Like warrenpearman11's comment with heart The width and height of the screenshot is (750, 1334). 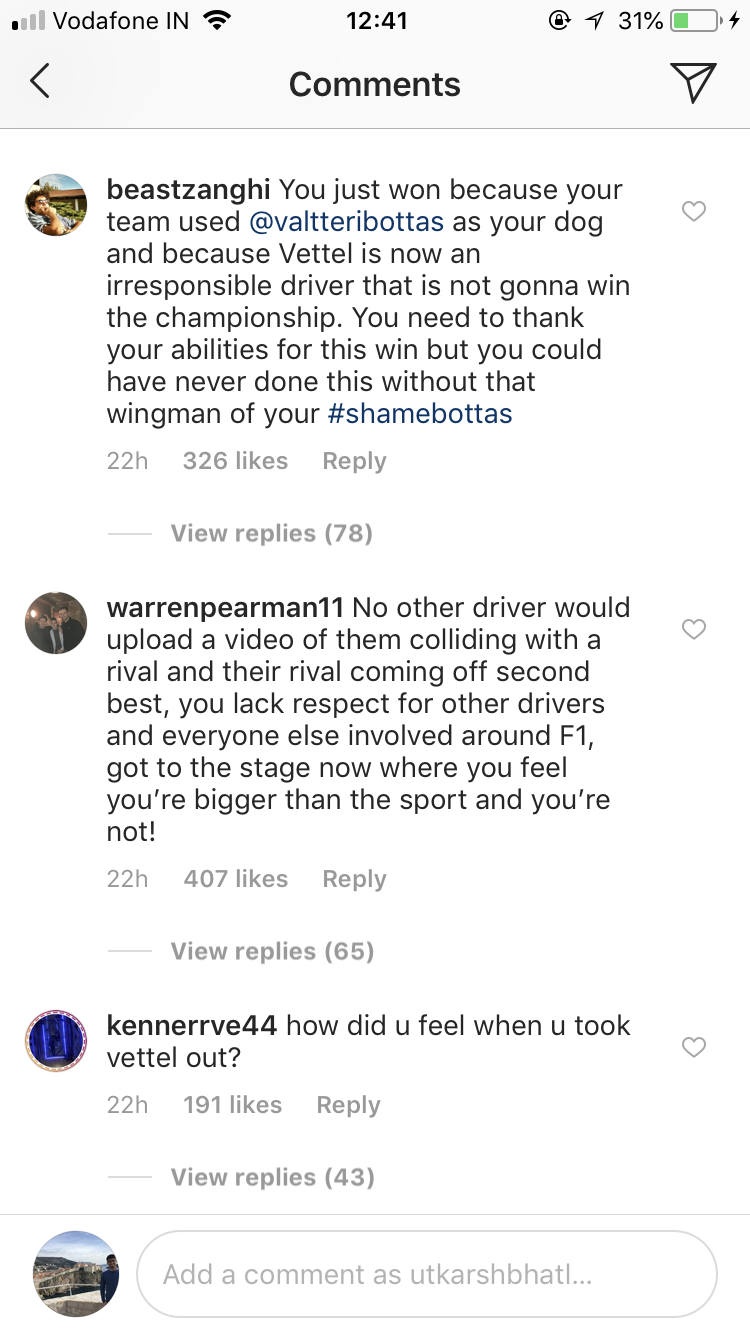point(693,629)
